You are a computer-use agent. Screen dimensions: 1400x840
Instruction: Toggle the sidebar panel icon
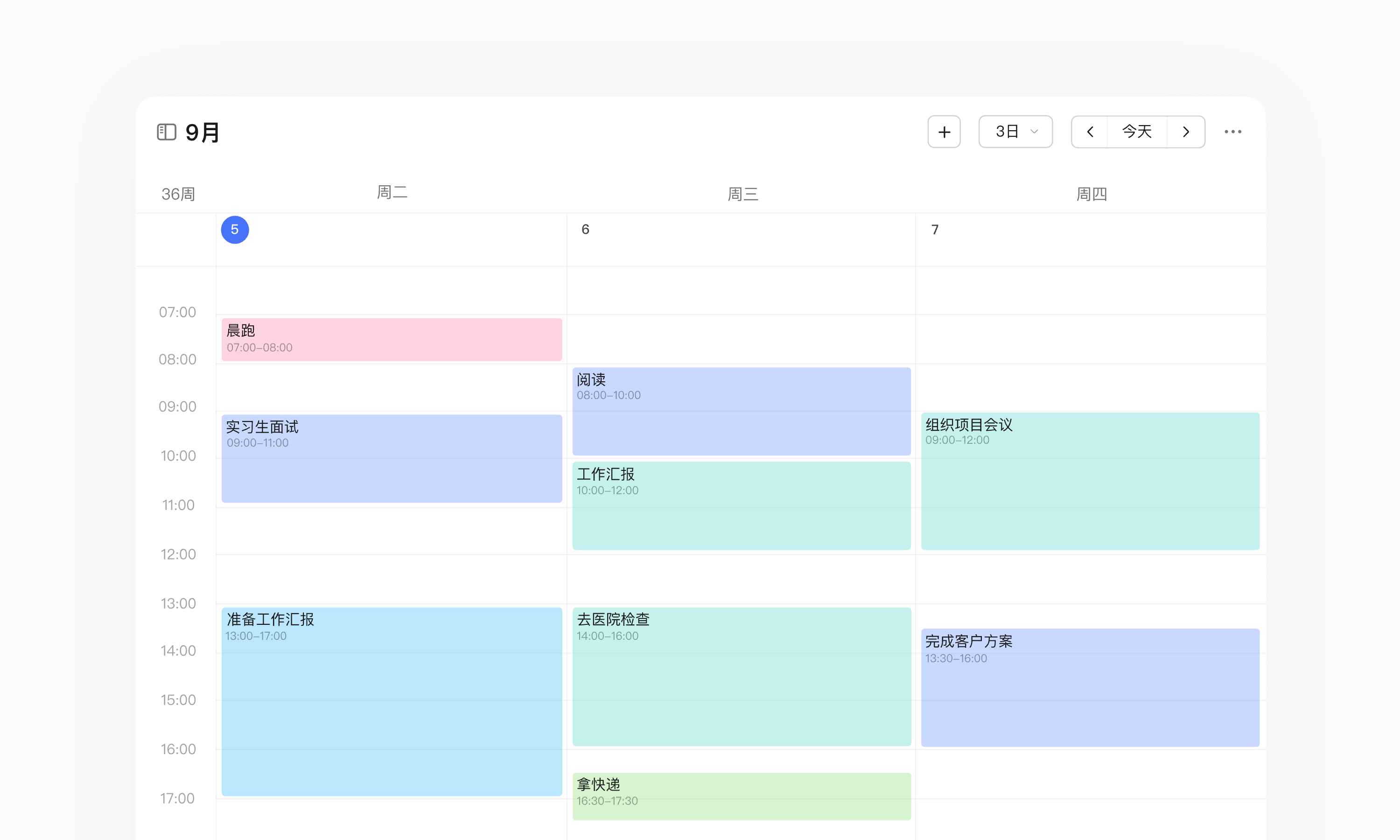[167, 132]
